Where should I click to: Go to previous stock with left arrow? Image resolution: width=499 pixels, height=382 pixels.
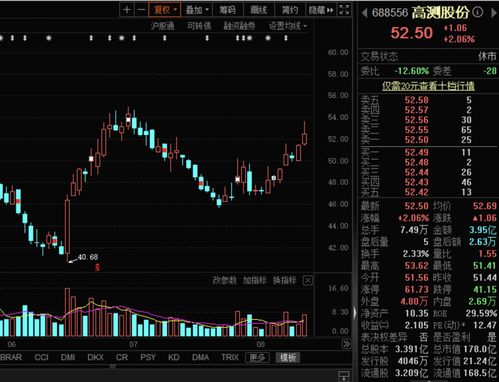[364, 13]
